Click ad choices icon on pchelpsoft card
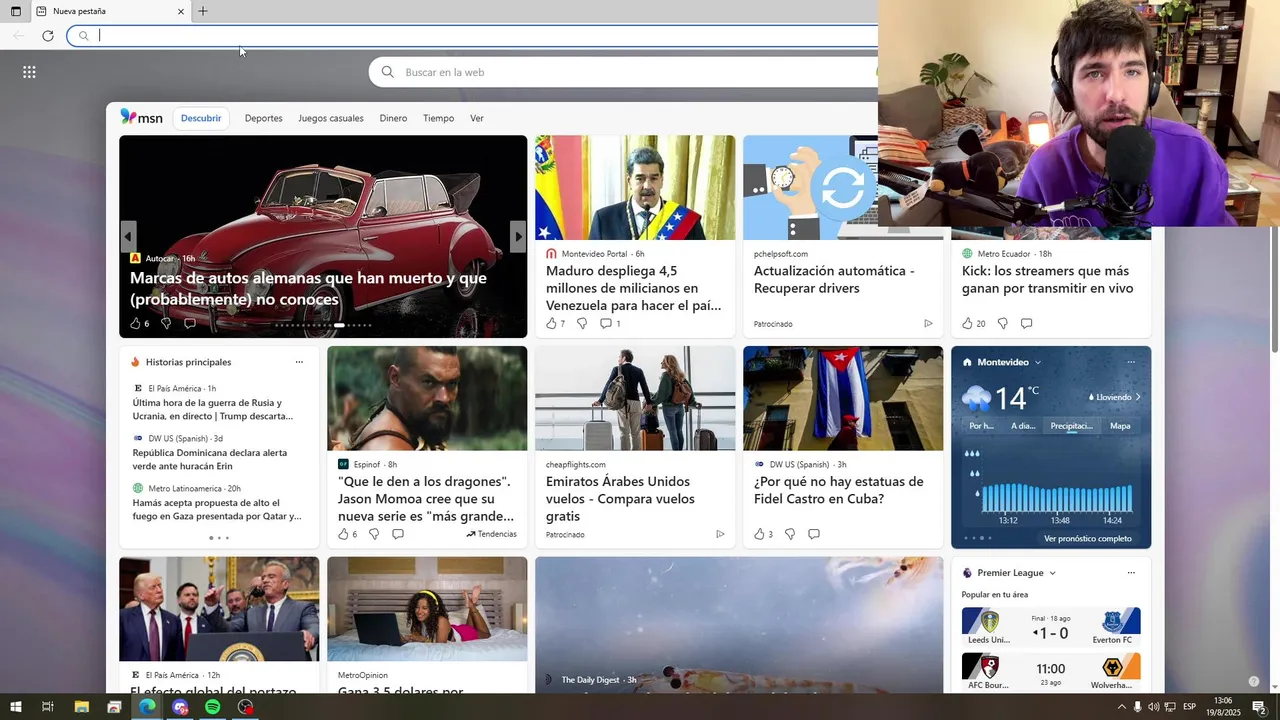Viewport: 1280px width, 720px height. (928, 324)
